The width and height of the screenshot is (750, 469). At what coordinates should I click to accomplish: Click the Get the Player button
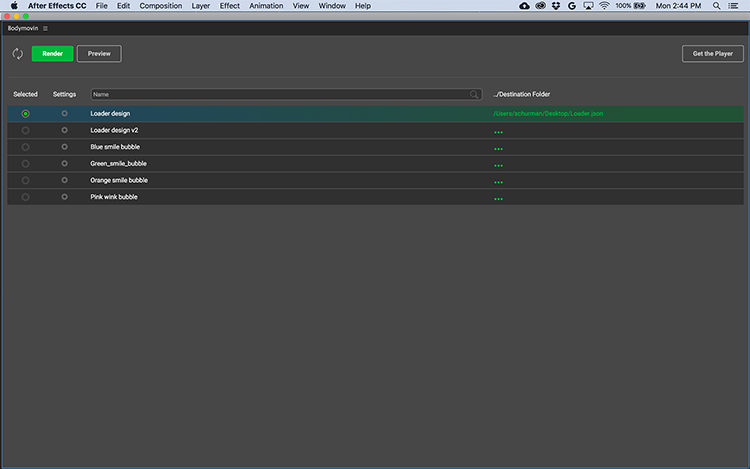pyautogui.click(x=713, y=54)
